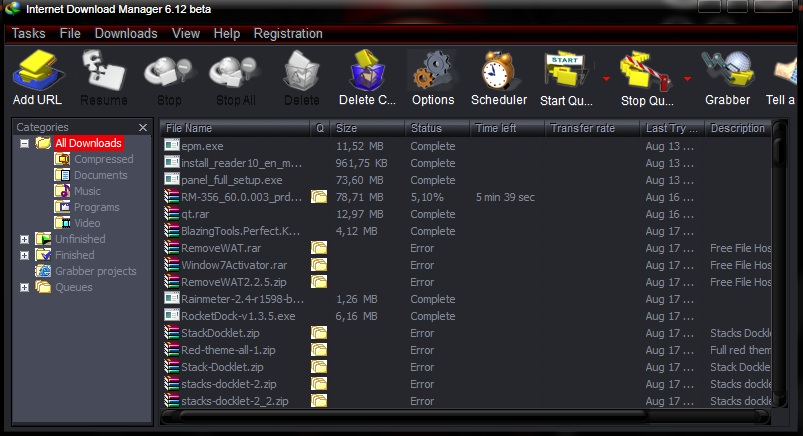
Task: Click the Queues folder icon
Action: tap(43, 287)
